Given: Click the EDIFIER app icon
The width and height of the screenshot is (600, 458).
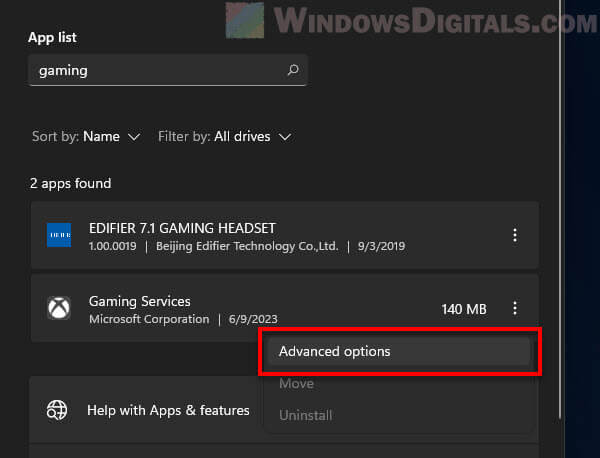Looking at the screenshot, I should point(59,235).
